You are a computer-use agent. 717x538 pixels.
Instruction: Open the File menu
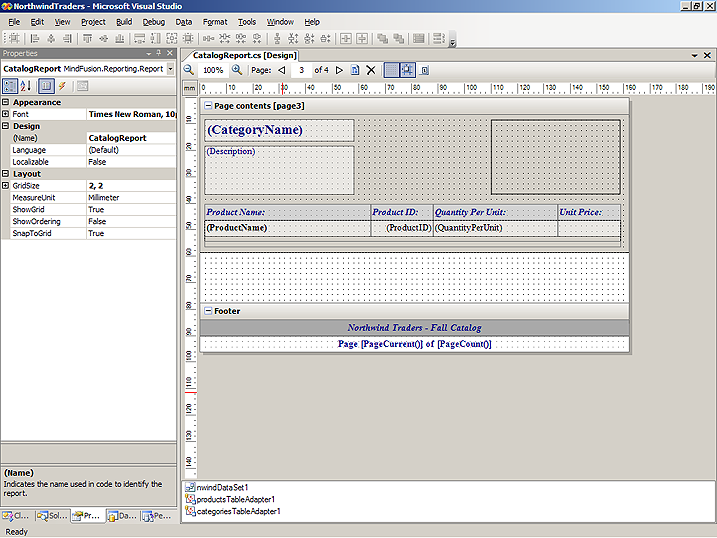coord(14,21)
